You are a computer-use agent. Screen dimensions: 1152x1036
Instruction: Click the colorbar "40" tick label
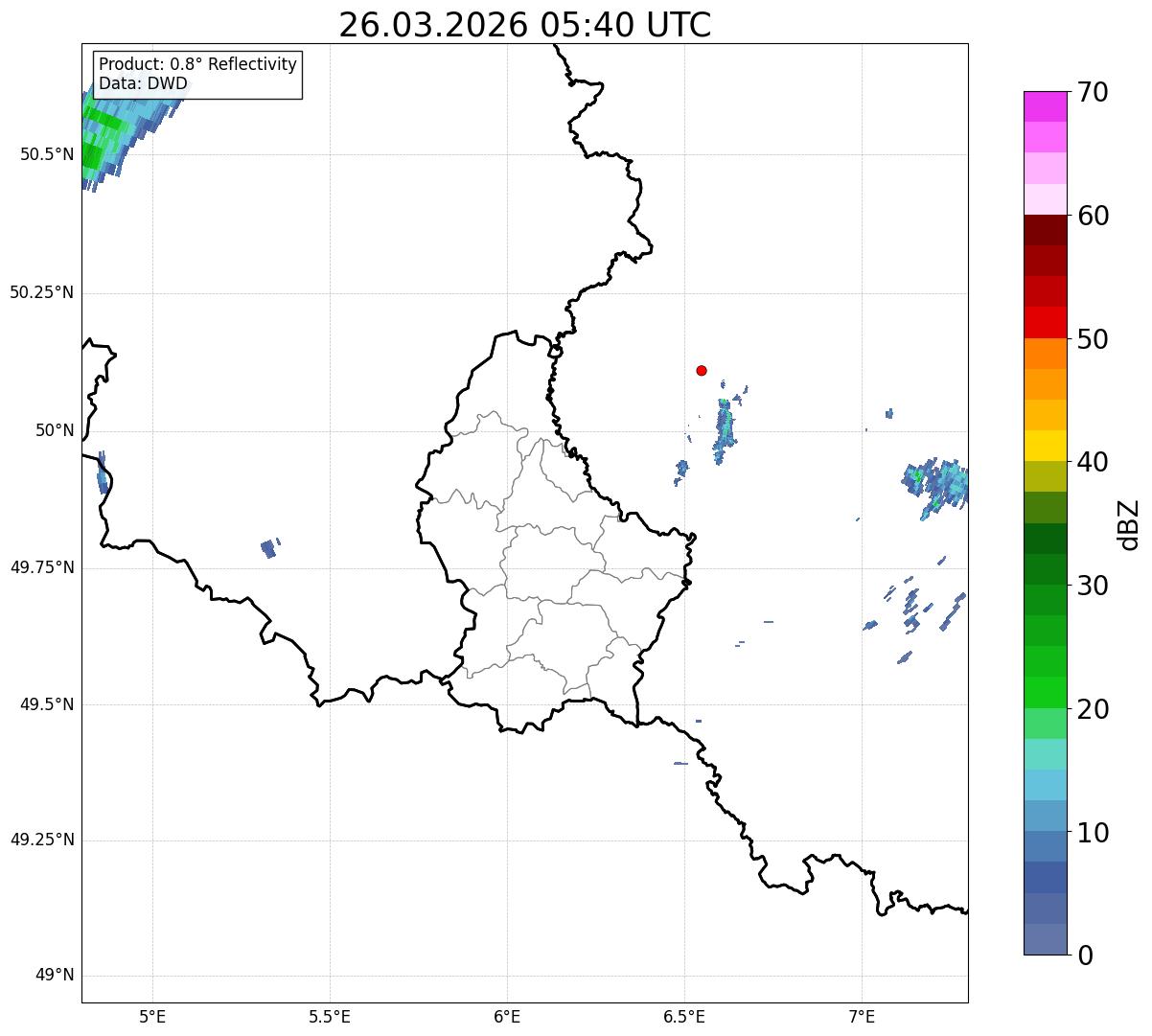click(1093, 462)
